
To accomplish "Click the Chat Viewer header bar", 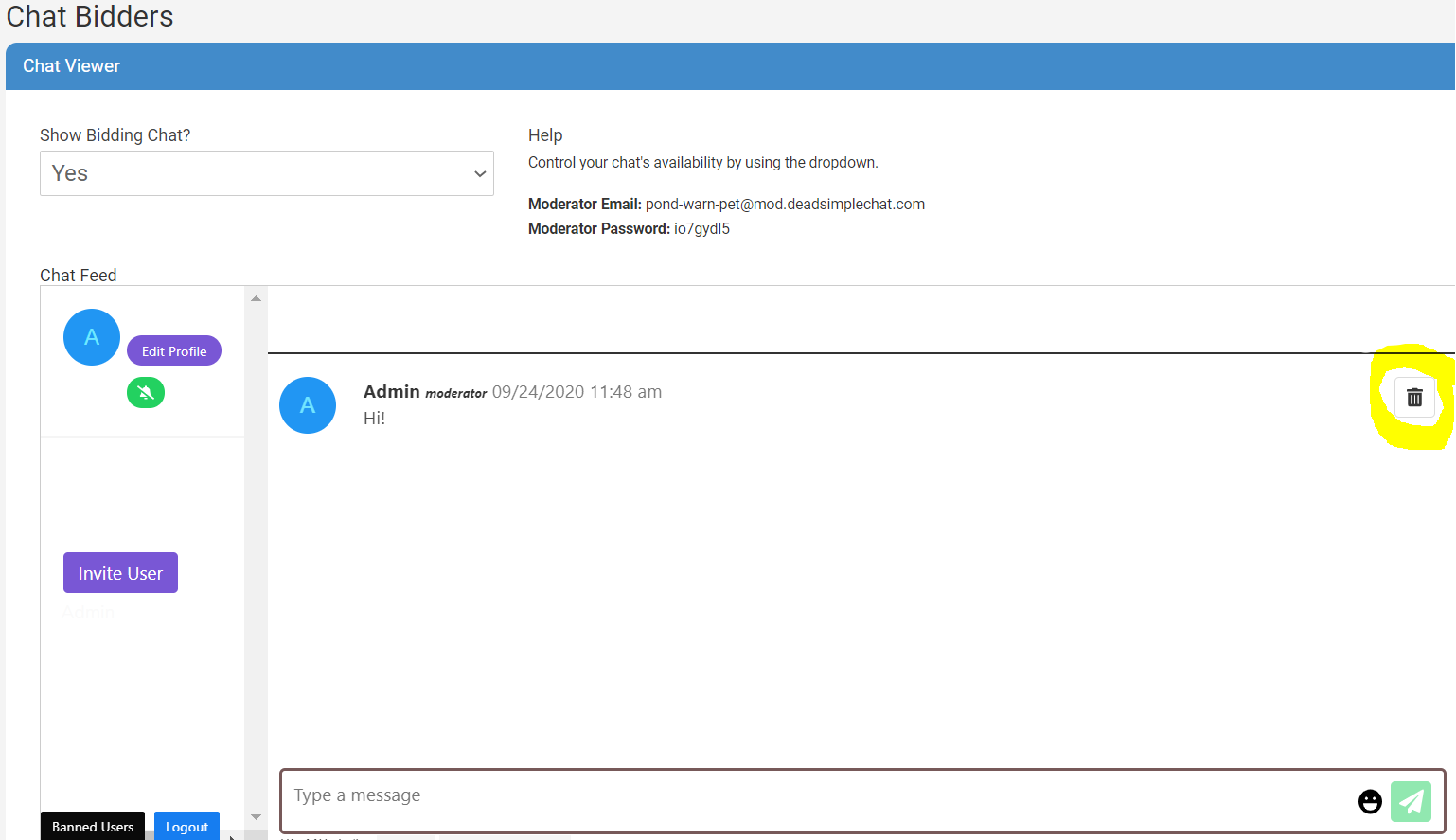I will [71, 65].
